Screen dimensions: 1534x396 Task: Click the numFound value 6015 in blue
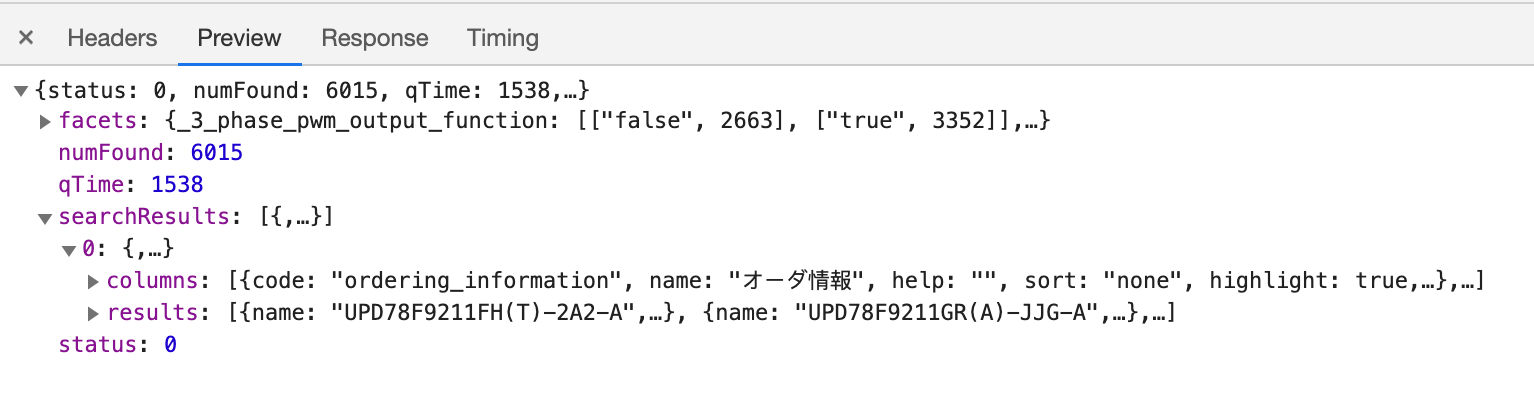(217, 154)
